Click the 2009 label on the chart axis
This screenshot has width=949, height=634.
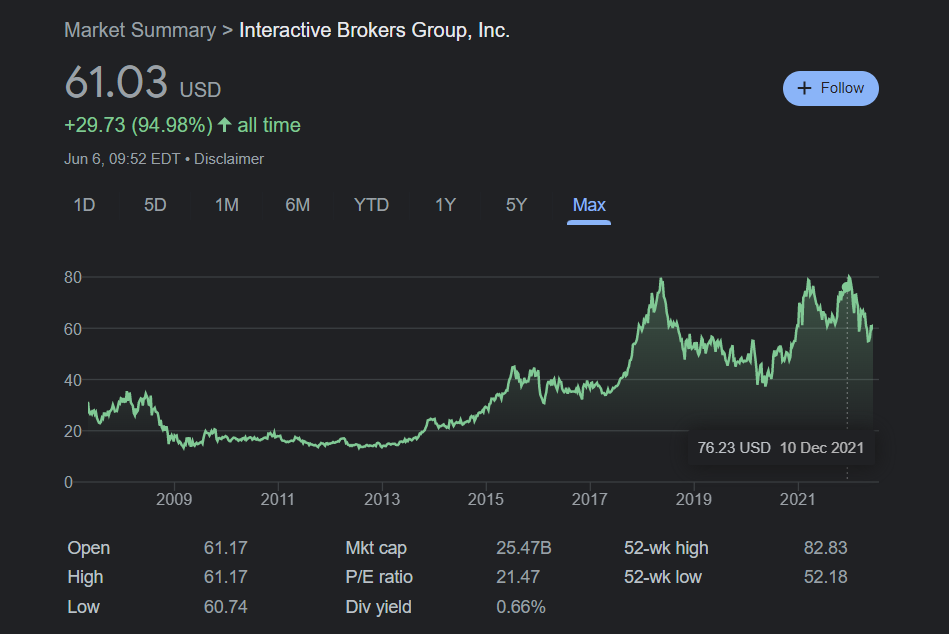pyautogui.click(x=174, y=499)
